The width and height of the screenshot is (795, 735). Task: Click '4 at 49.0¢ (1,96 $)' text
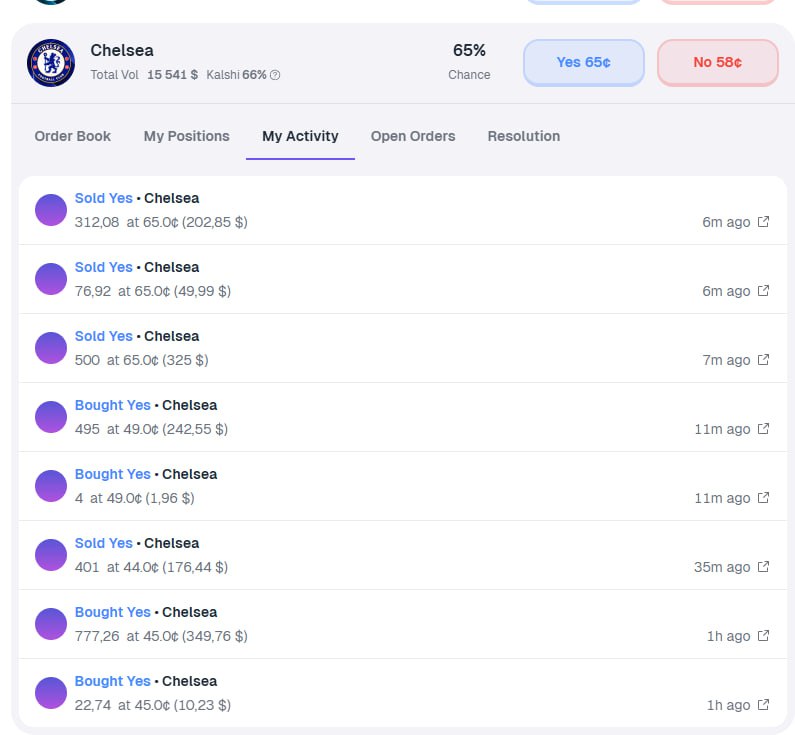pos(134,498)
